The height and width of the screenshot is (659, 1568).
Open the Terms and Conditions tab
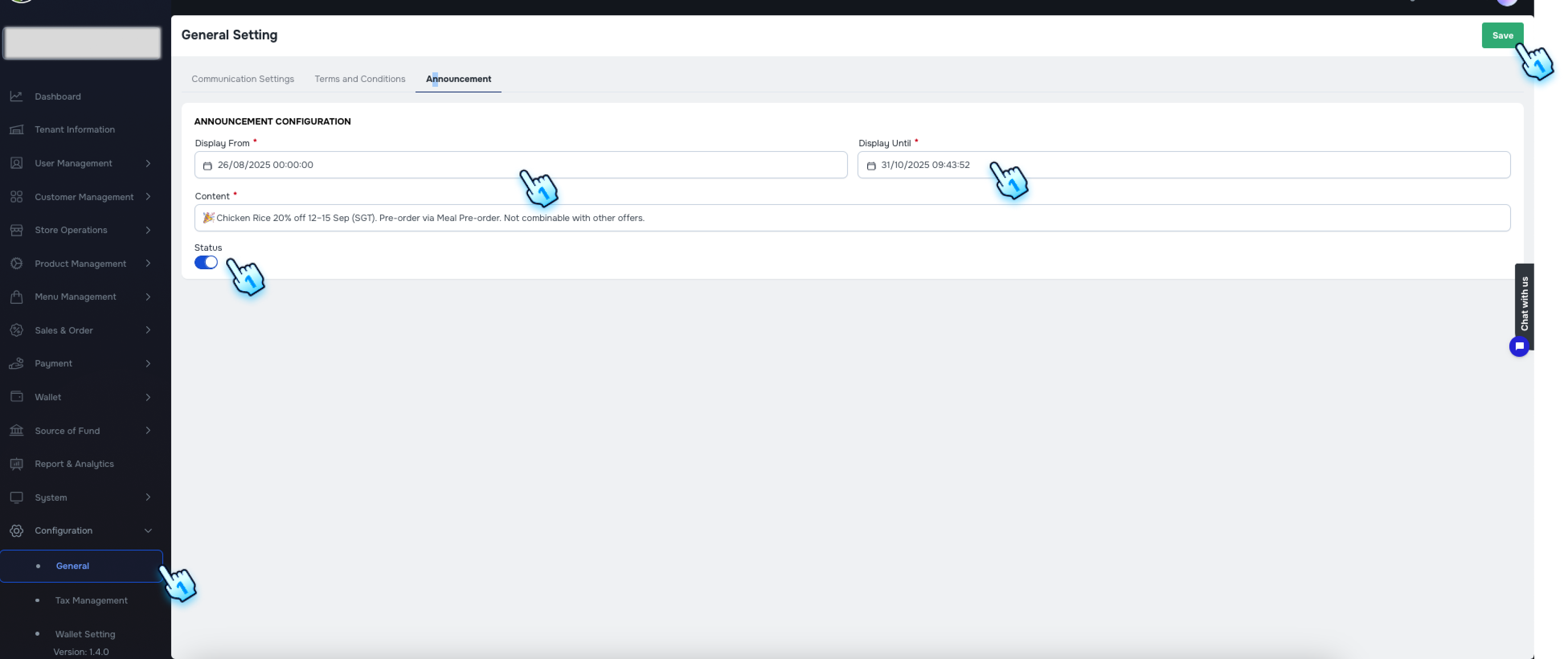pyautogui.click(x=360, y=78)
